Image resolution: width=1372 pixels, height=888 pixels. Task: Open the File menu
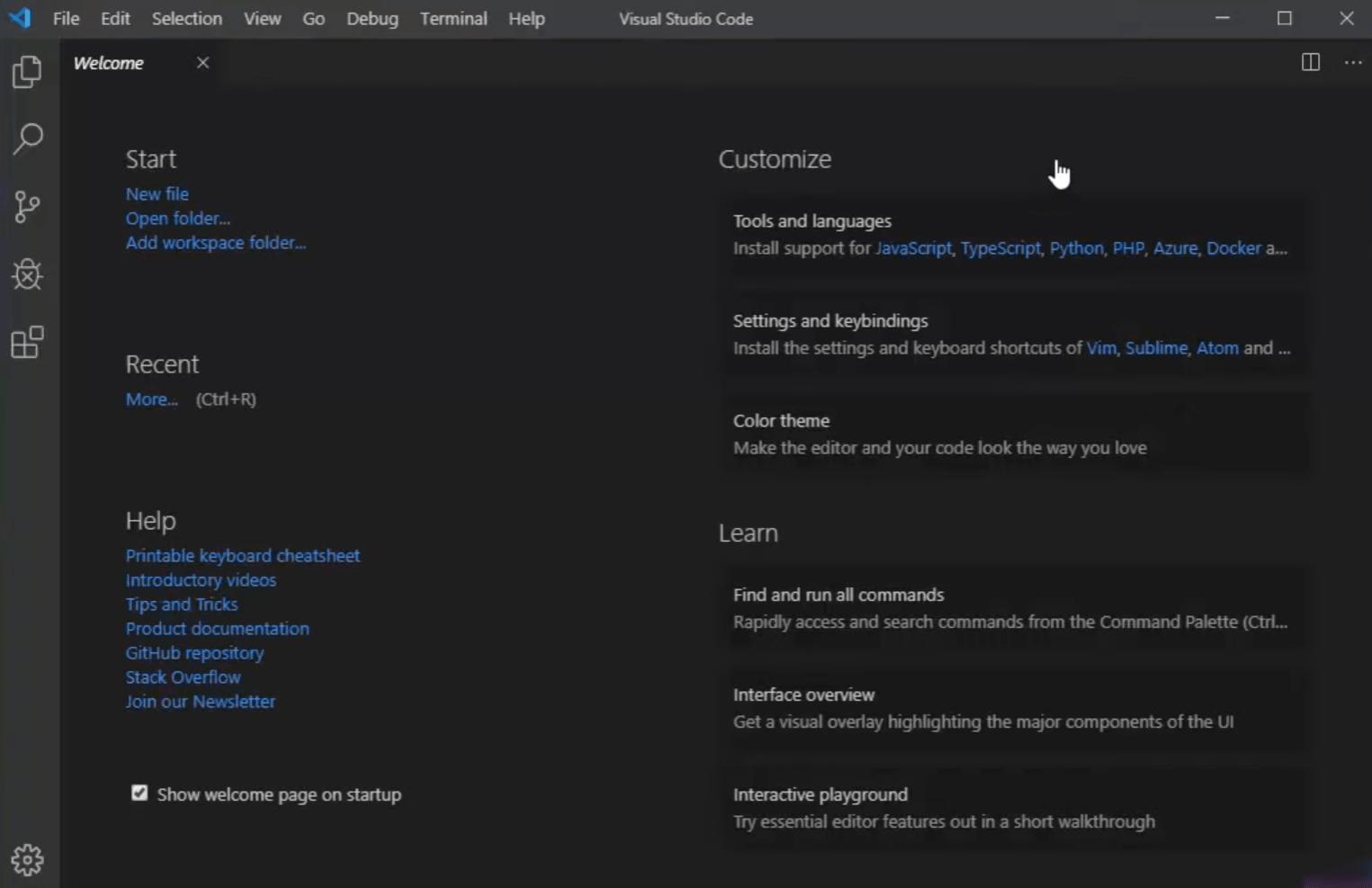tap(65, 18)
